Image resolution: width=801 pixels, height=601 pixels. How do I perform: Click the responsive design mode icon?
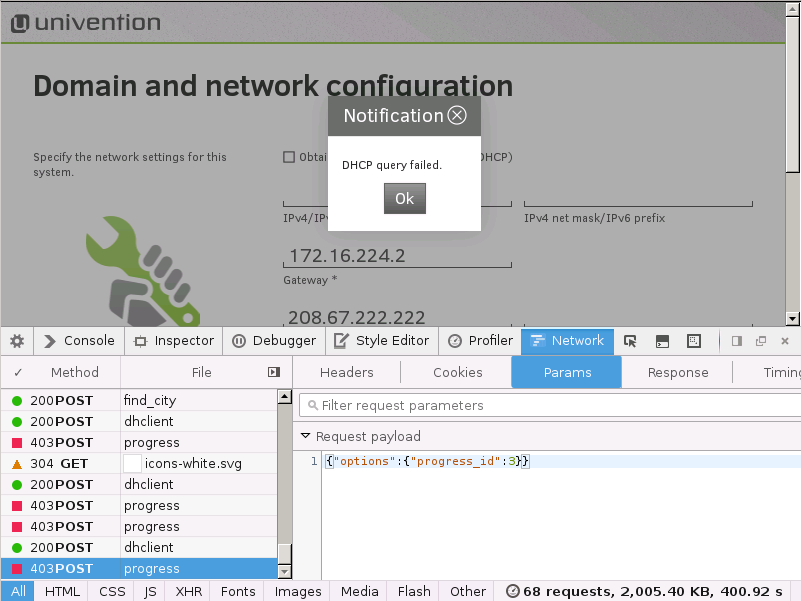tap(694, 341)
